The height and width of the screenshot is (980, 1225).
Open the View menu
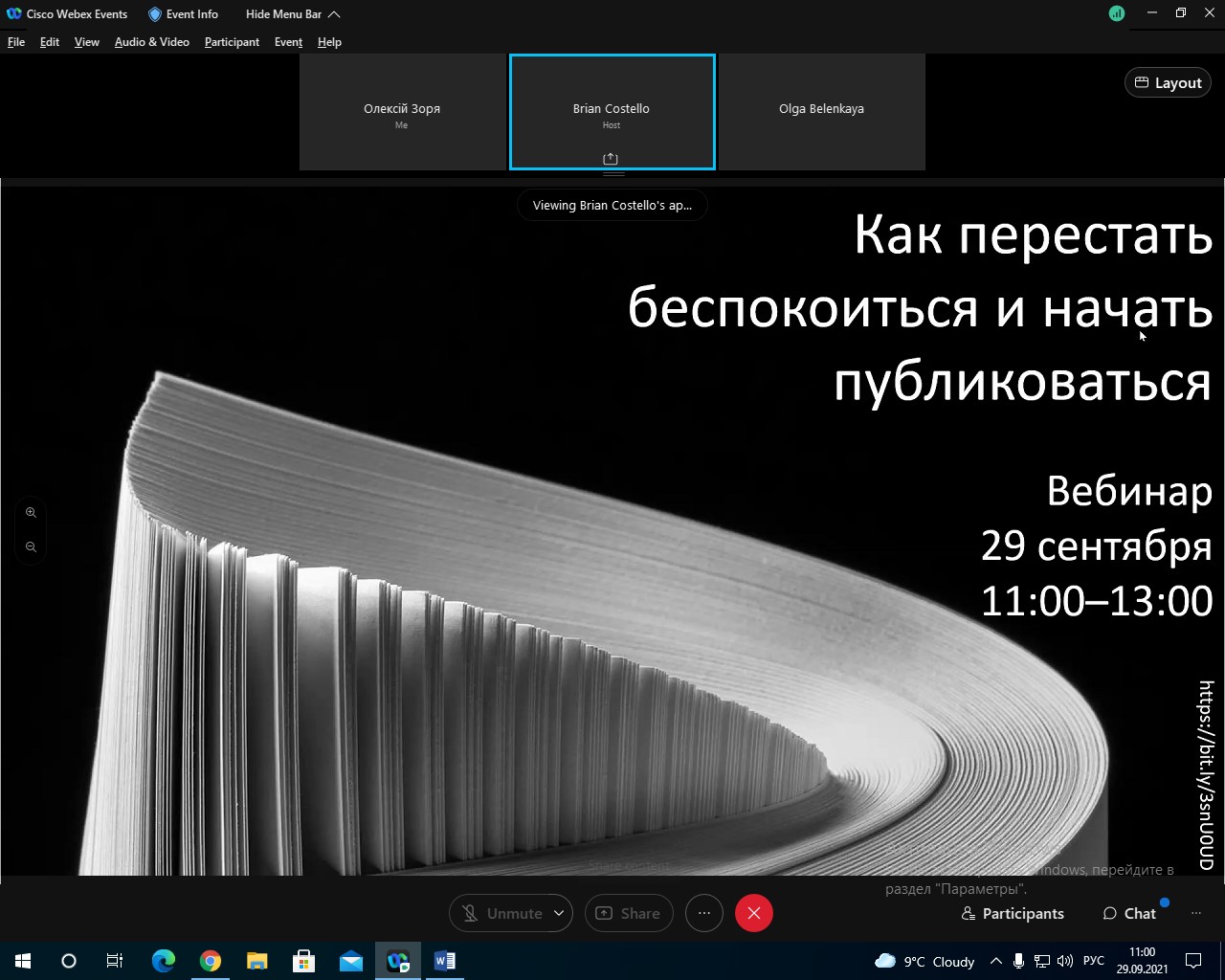tap(87, 42)
